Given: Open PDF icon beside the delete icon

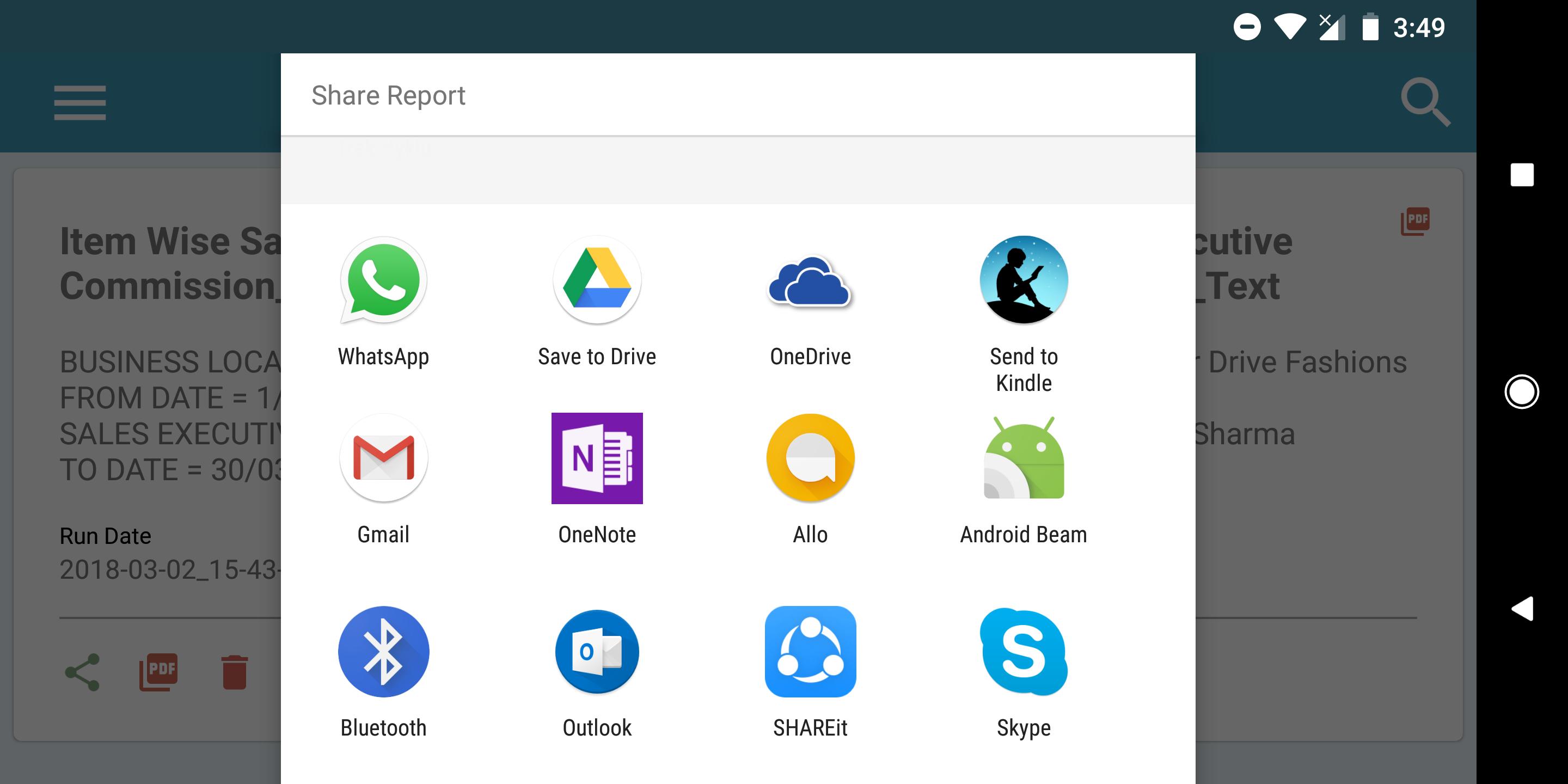Looking at the screenshot, I should tap(159, 672).
